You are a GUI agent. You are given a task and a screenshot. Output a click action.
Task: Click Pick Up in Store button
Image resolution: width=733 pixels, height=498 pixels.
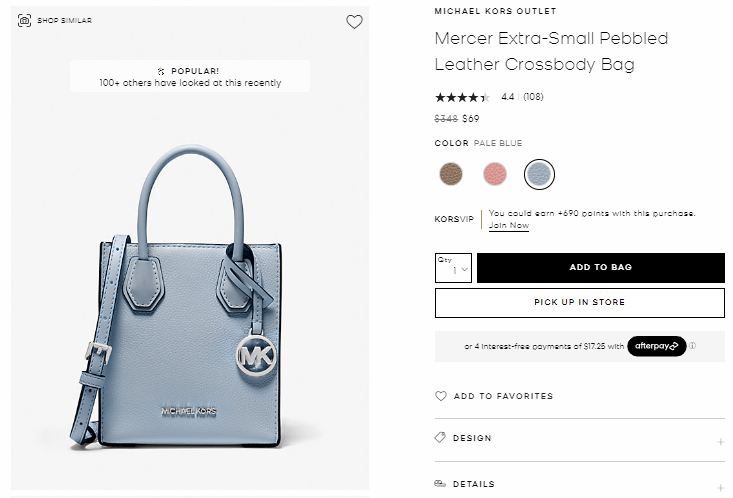tap(580, 303)
